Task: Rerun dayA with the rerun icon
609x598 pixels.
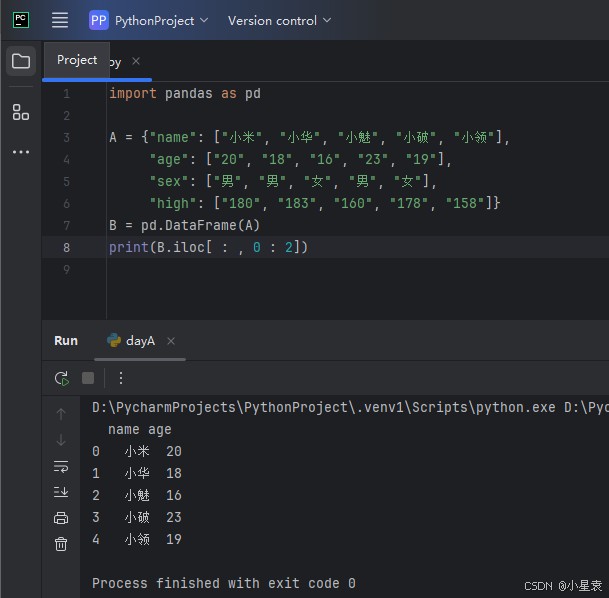Action: tap(61, 378)
